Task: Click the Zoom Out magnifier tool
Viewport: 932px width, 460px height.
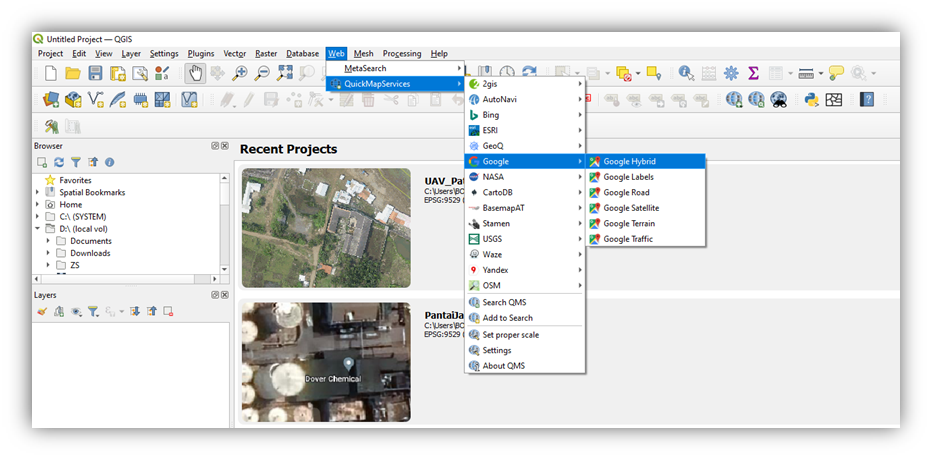Action: pos(262,73)
